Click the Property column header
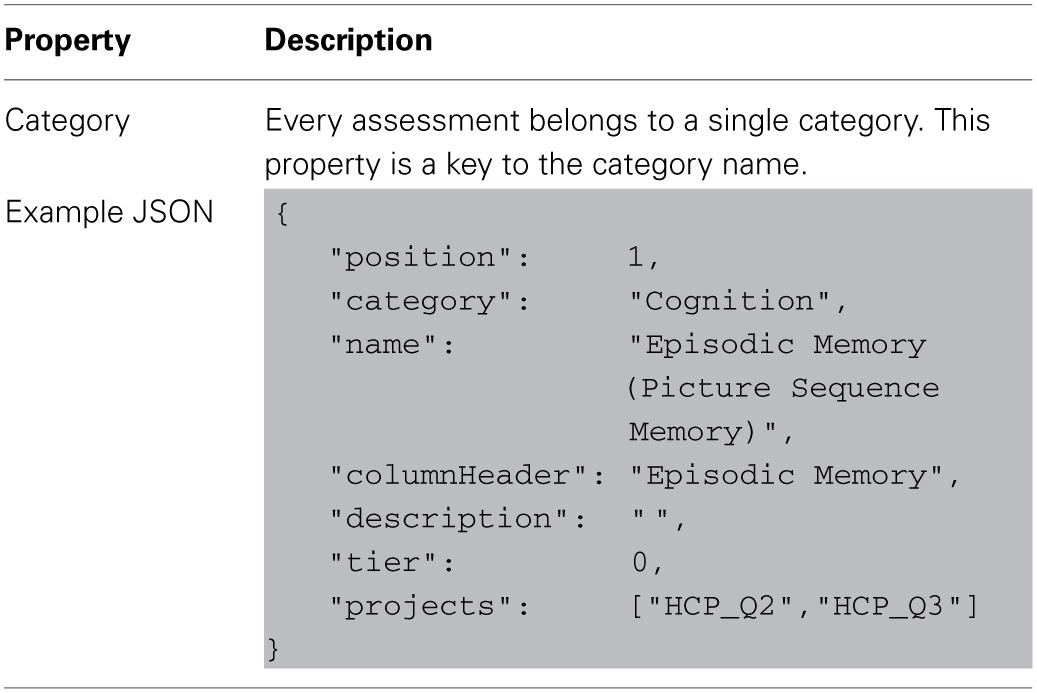Viewport: 1037px width, 693px height. pyautogui.click(x=68, y=41)
